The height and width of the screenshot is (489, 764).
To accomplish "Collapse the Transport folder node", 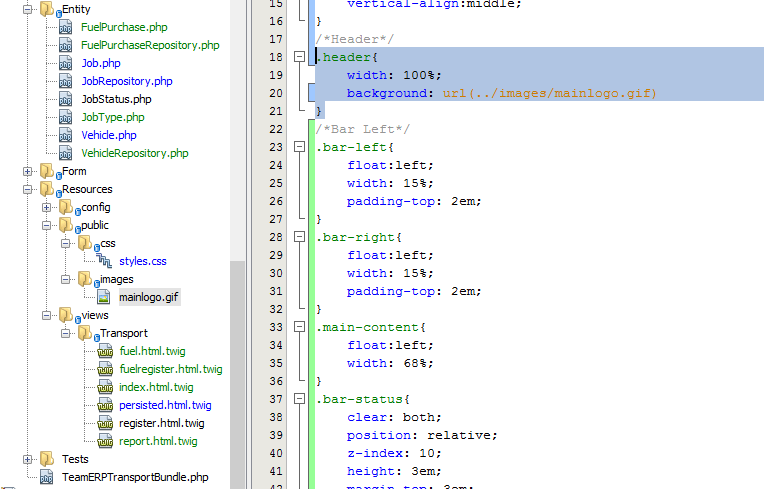I will tap(65, 334).
